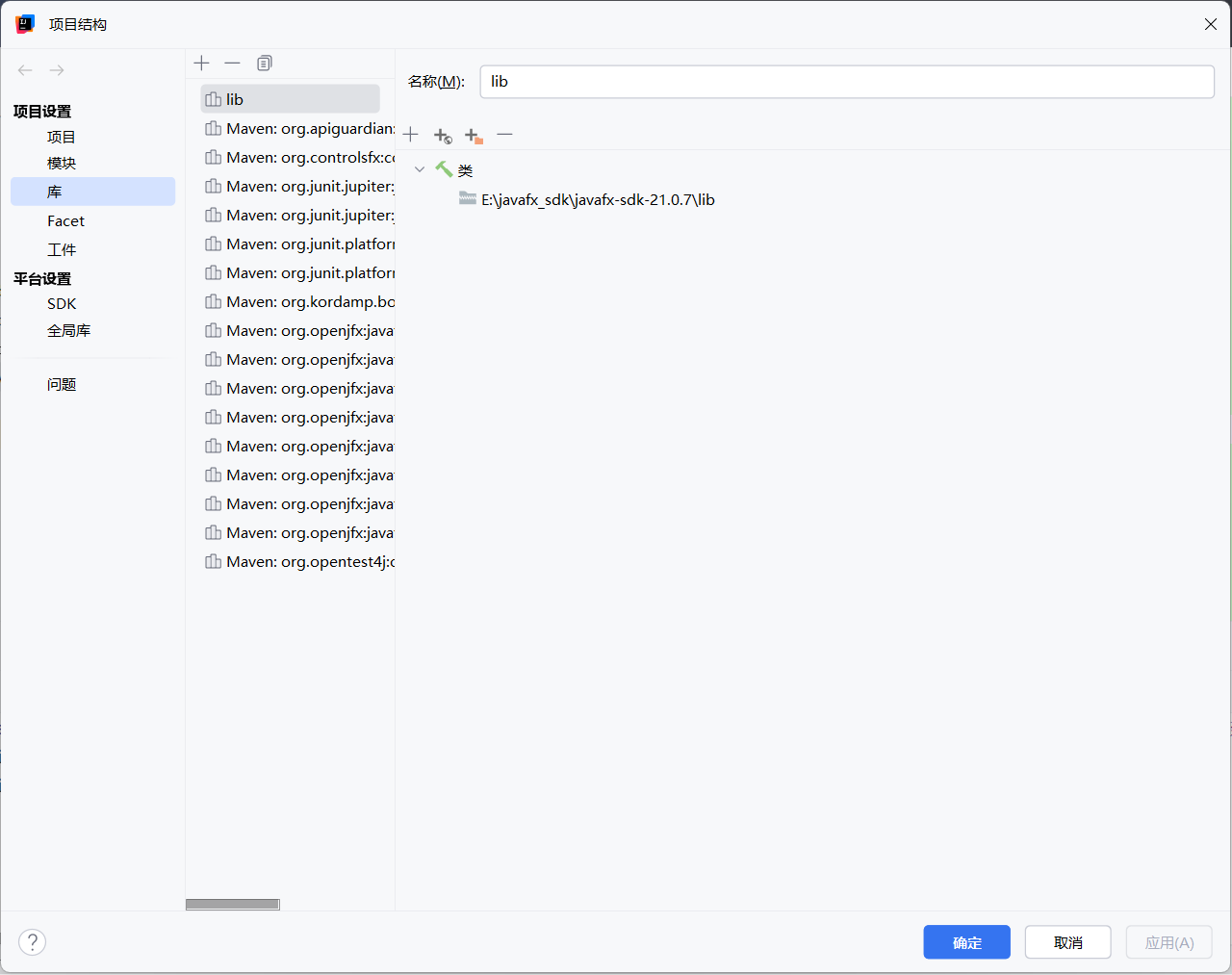The width and height of the screenshot is (1232, 975).
Task: Cancel with the 取消 button
Action: coord(1068,942)
